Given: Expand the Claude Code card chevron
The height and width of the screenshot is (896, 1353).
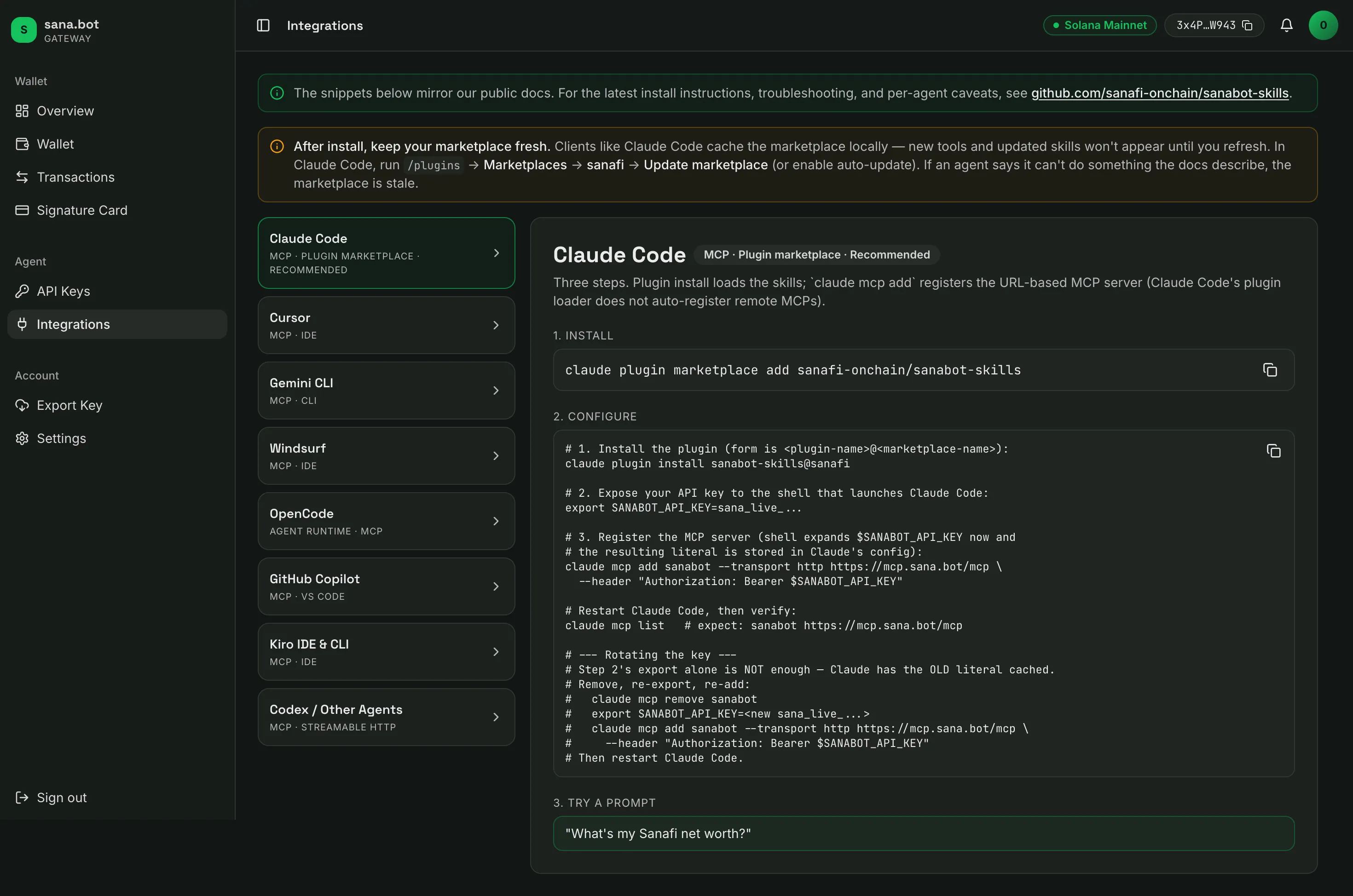Looking at the screenshot, I should pos(496,253).
